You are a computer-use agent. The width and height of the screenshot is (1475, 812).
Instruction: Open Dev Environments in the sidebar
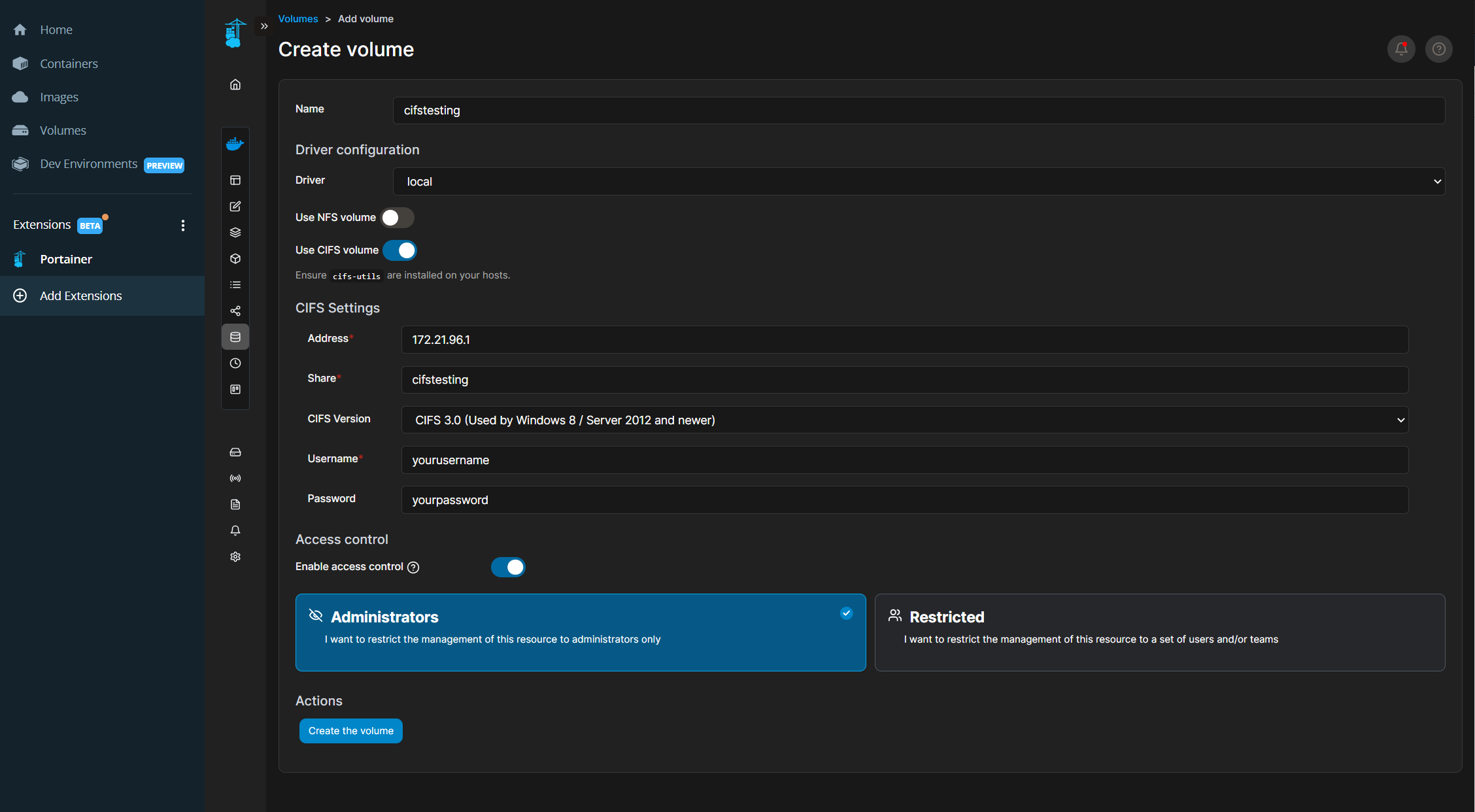[x=88, y=163]
